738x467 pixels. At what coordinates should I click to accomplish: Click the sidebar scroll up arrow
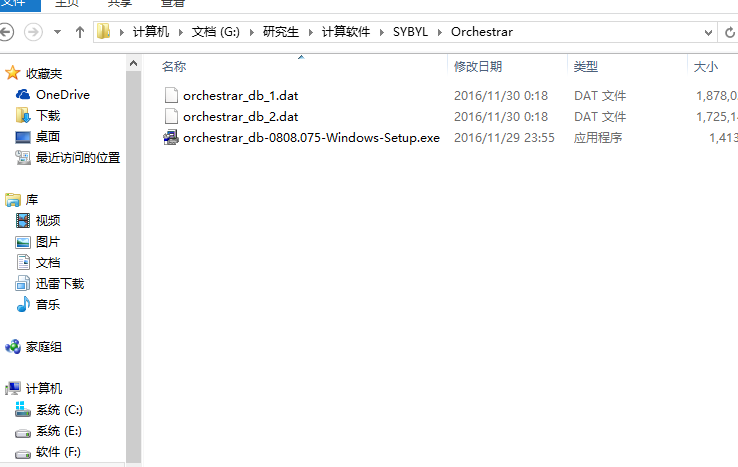coord(133,63)
